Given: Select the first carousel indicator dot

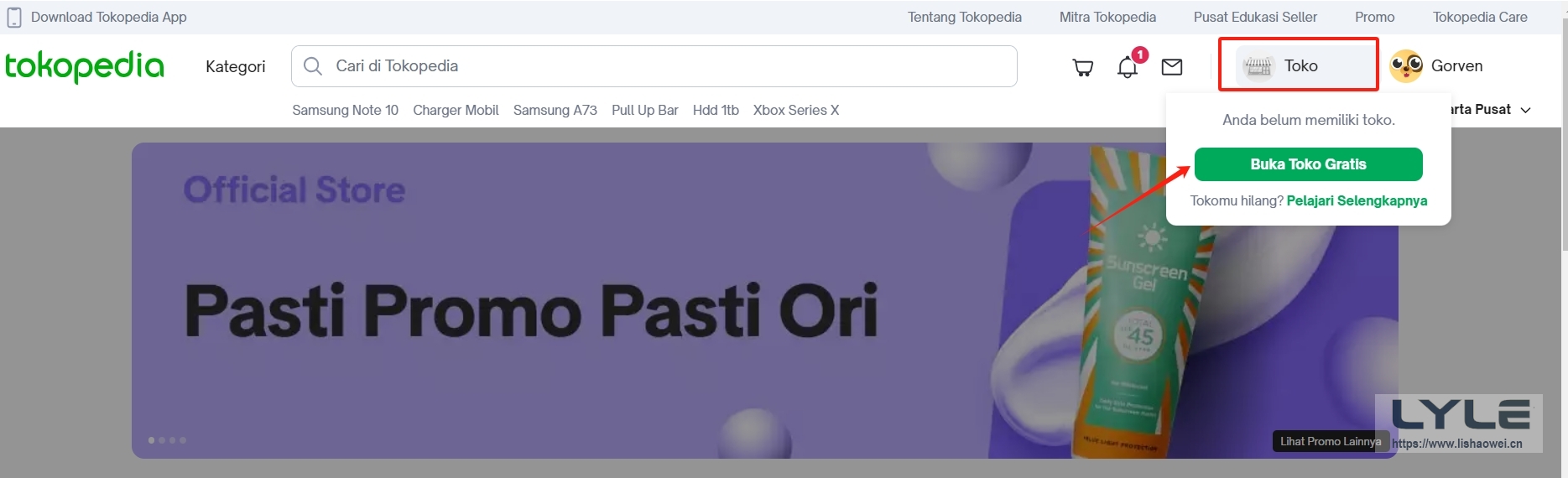Looking at the screenshot, I should pos(152,440).
